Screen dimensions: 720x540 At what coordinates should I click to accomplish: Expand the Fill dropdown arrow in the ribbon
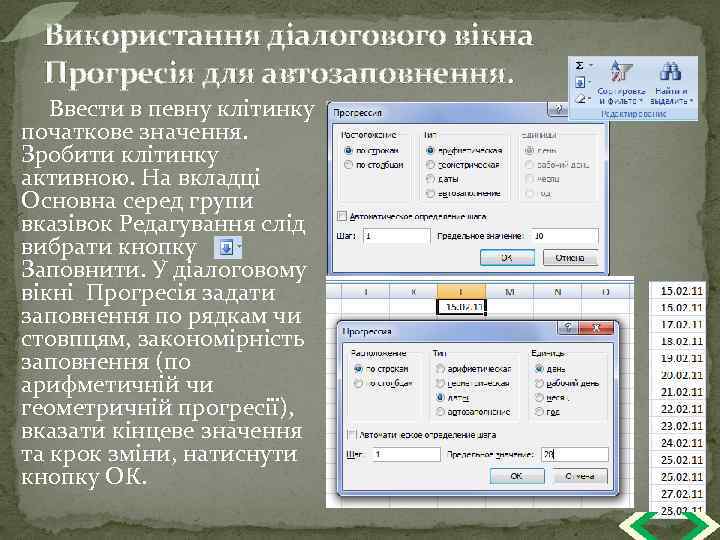click(x=591, y=83)
